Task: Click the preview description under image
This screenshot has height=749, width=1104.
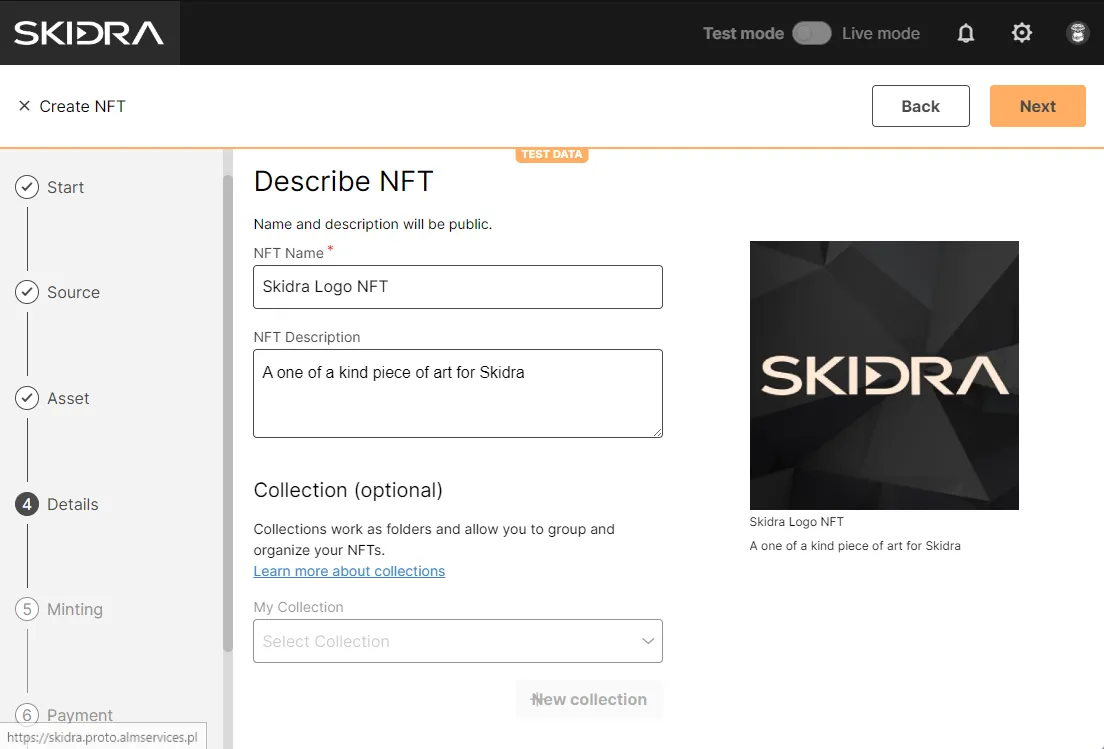Action: (x=855, y=546)
